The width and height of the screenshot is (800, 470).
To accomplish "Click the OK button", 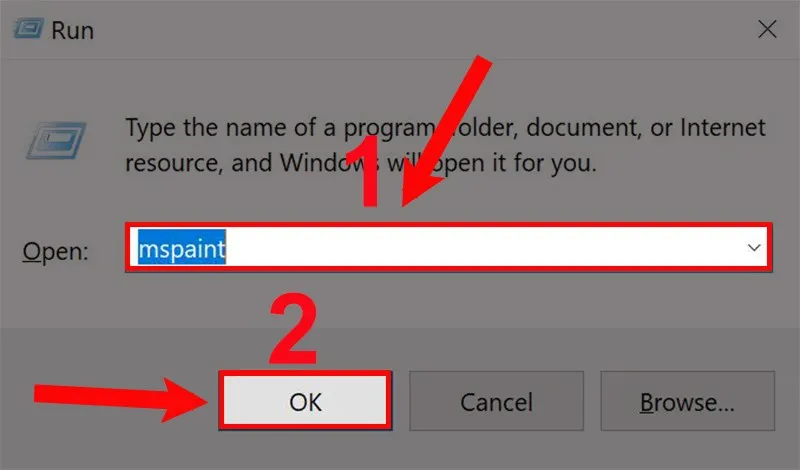I will pyautogui.click(x=305, y=401).
